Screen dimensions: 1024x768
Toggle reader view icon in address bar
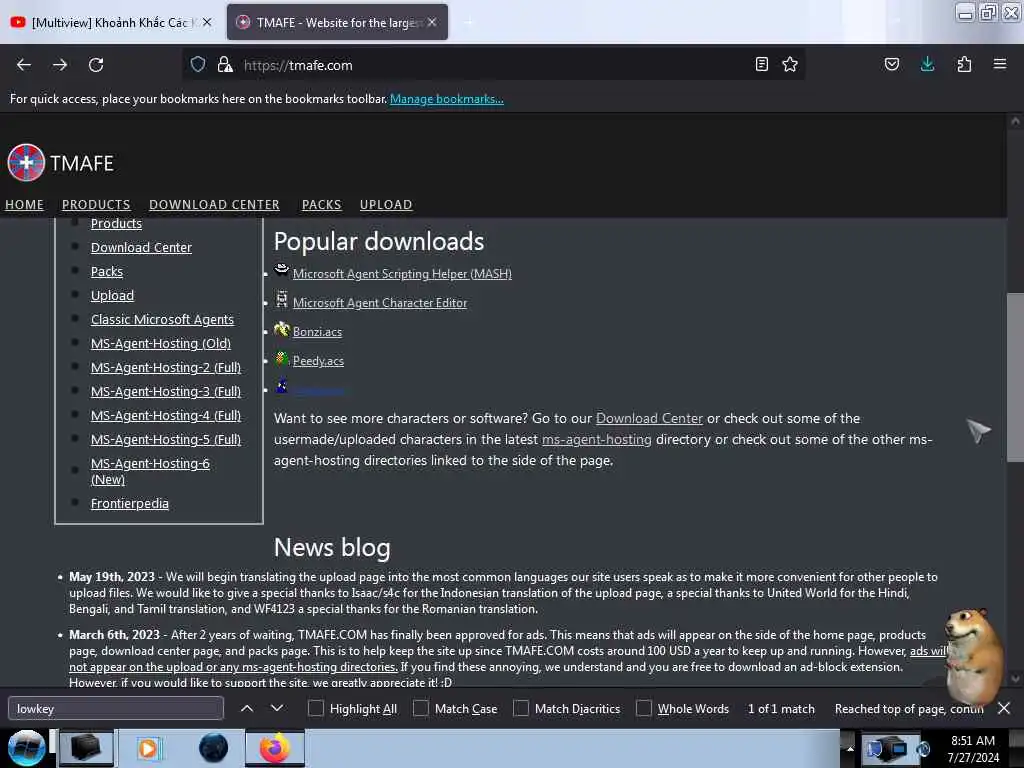[761, 64]
